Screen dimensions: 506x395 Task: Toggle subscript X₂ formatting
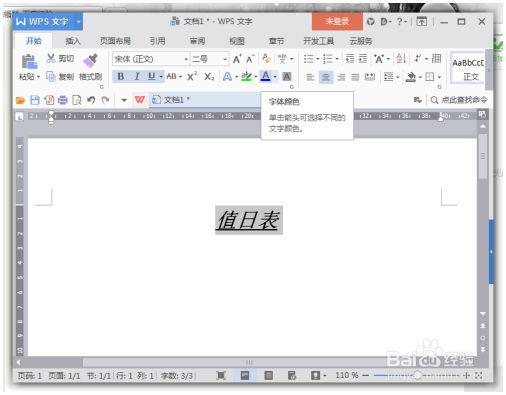pos(209,77)
